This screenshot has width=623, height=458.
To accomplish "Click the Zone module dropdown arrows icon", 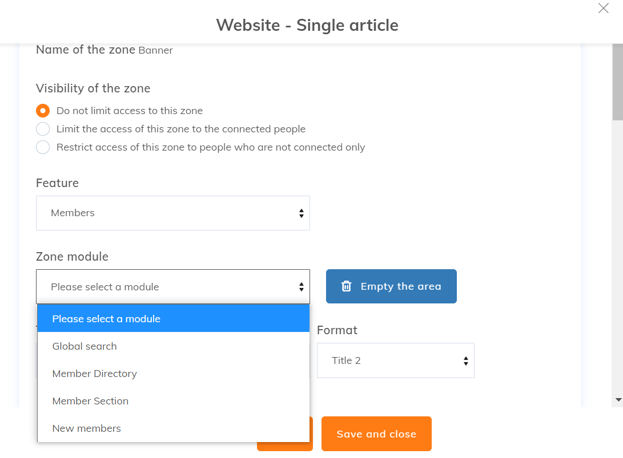I will point(301,287).
